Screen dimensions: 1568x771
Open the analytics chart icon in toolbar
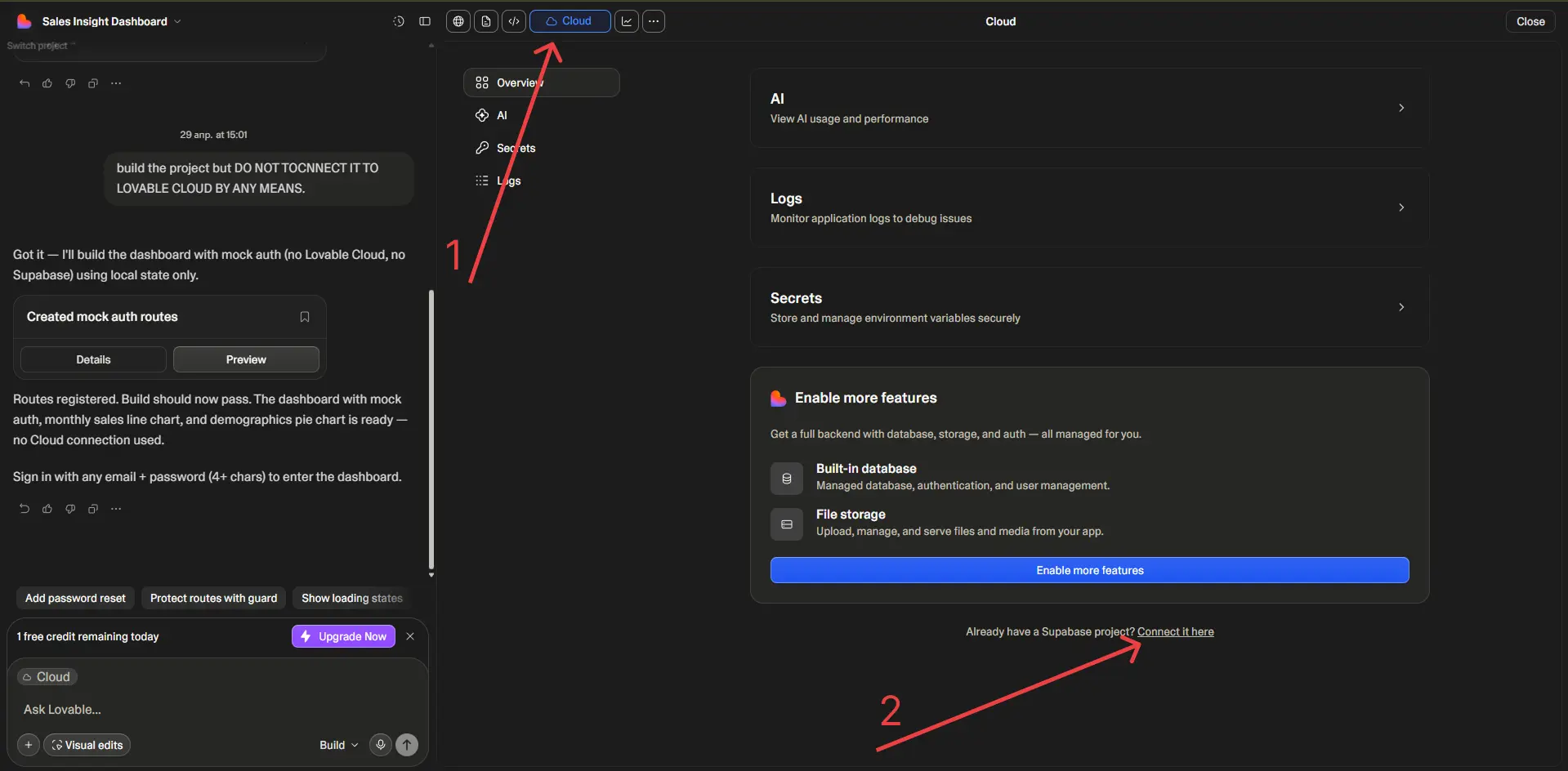click(x=626, y=21)
